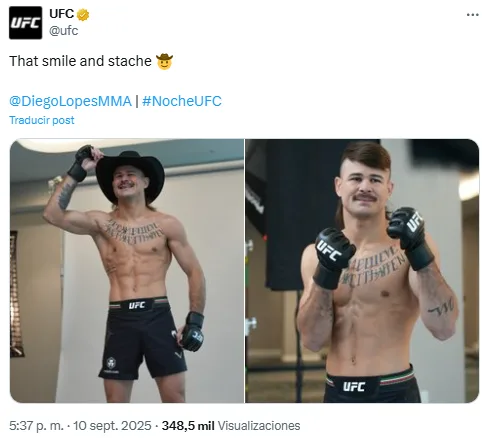Click the UFC waistband logo in right photo
Image resolution: width=482 pixels, height=438 pixels.
[x=354, y=387]
